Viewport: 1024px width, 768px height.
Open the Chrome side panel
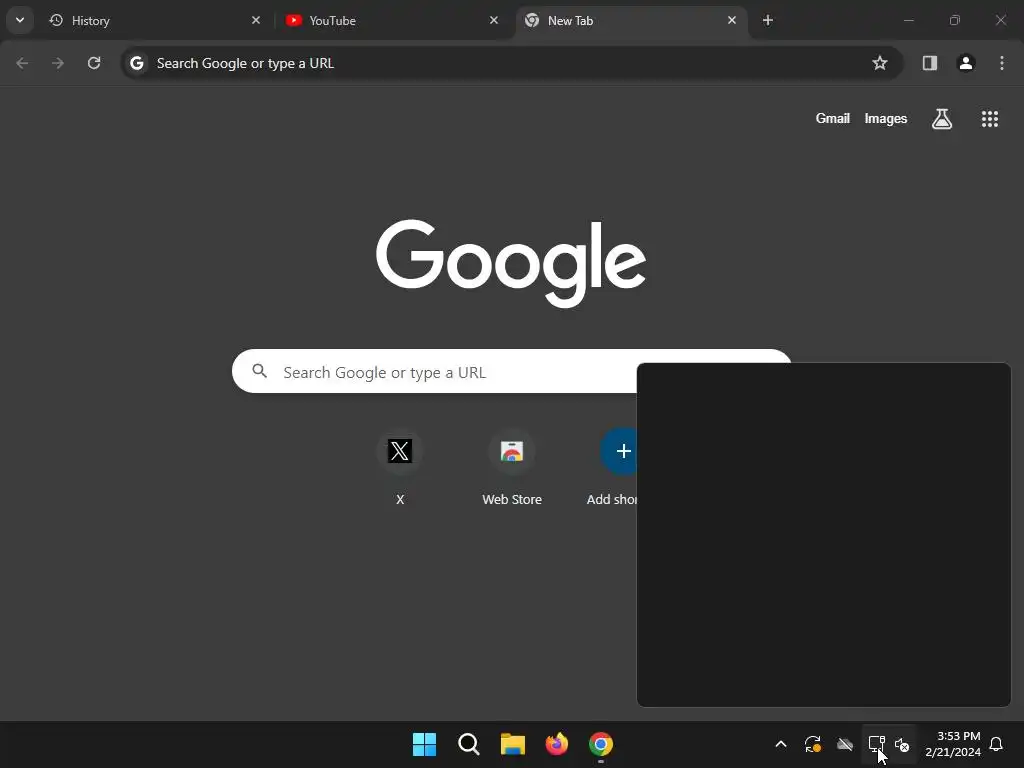pyautogui.click(x=930, y=63)
